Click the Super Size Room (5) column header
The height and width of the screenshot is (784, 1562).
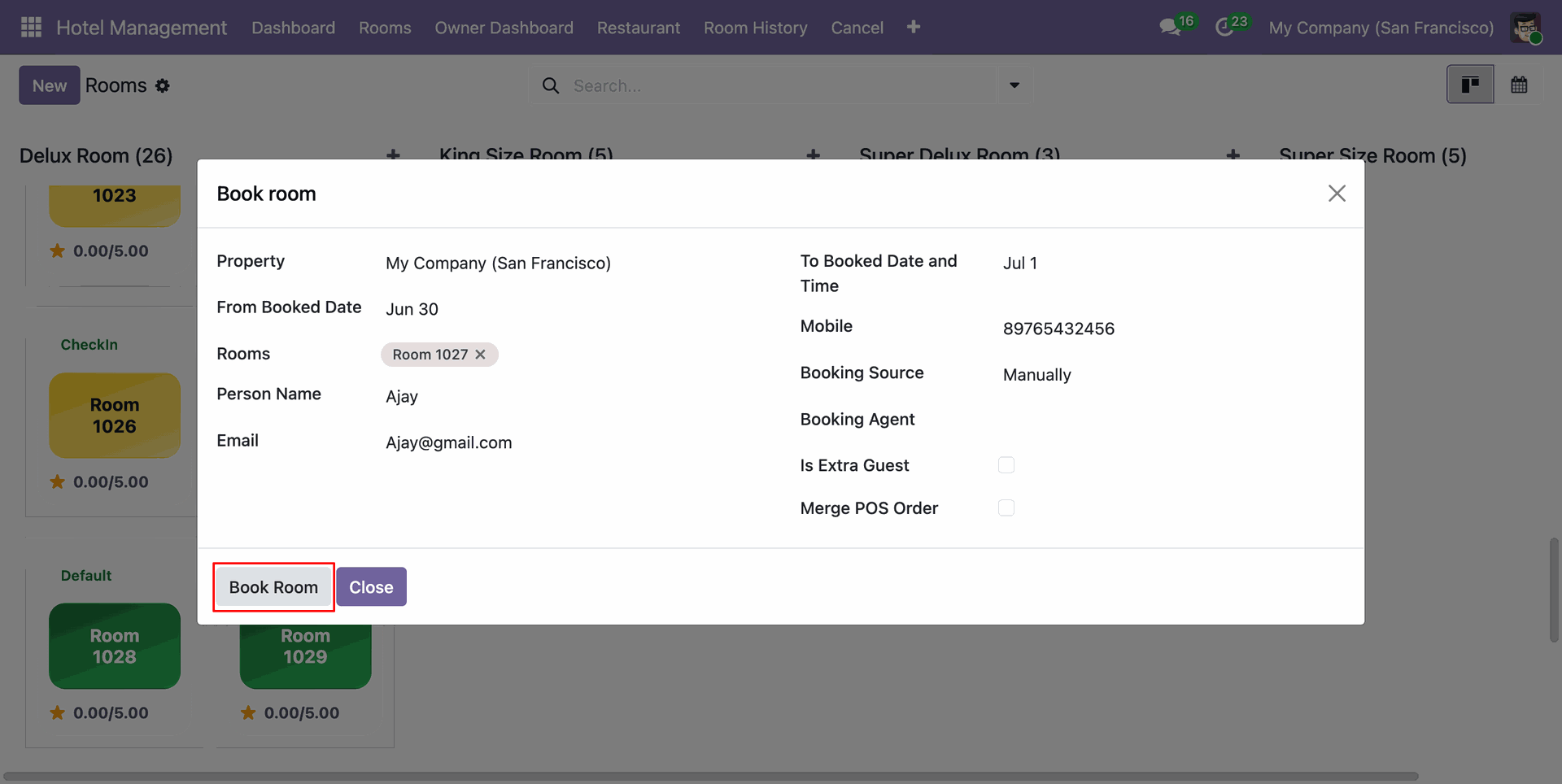[1372, 155]
